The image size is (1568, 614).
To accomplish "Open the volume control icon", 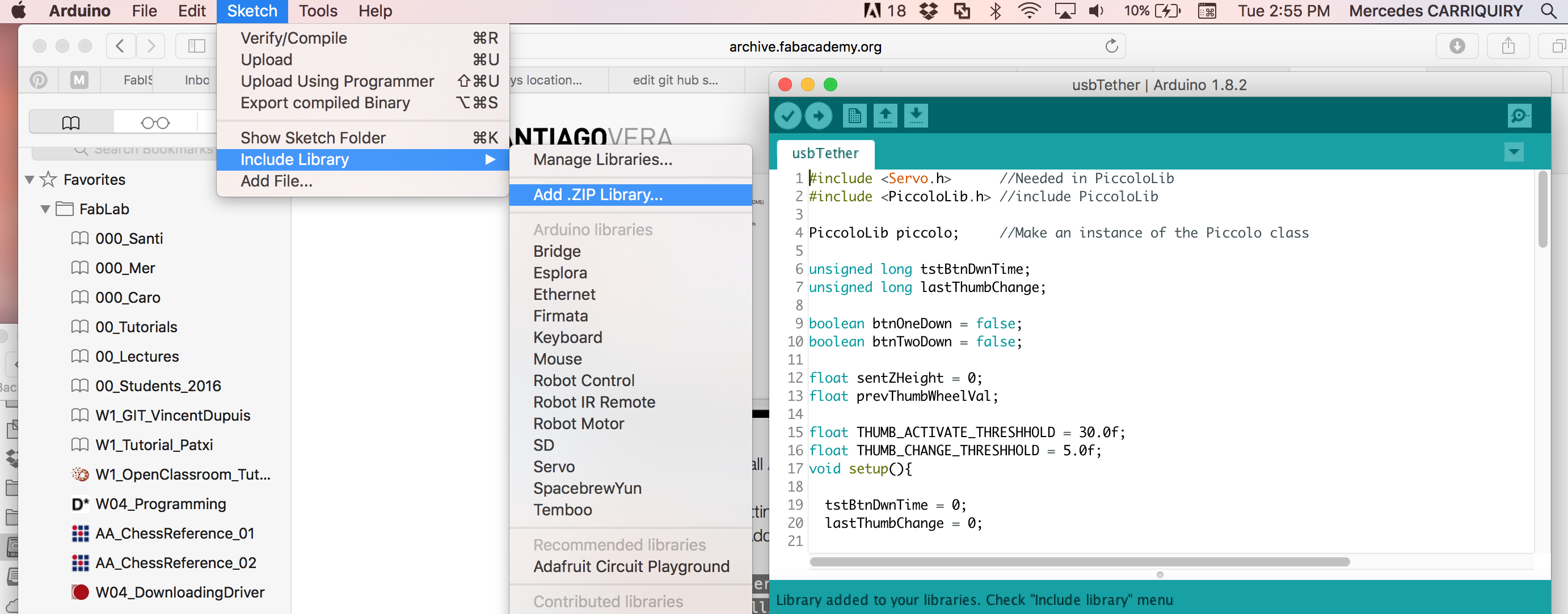I will tap(1096, 11).
